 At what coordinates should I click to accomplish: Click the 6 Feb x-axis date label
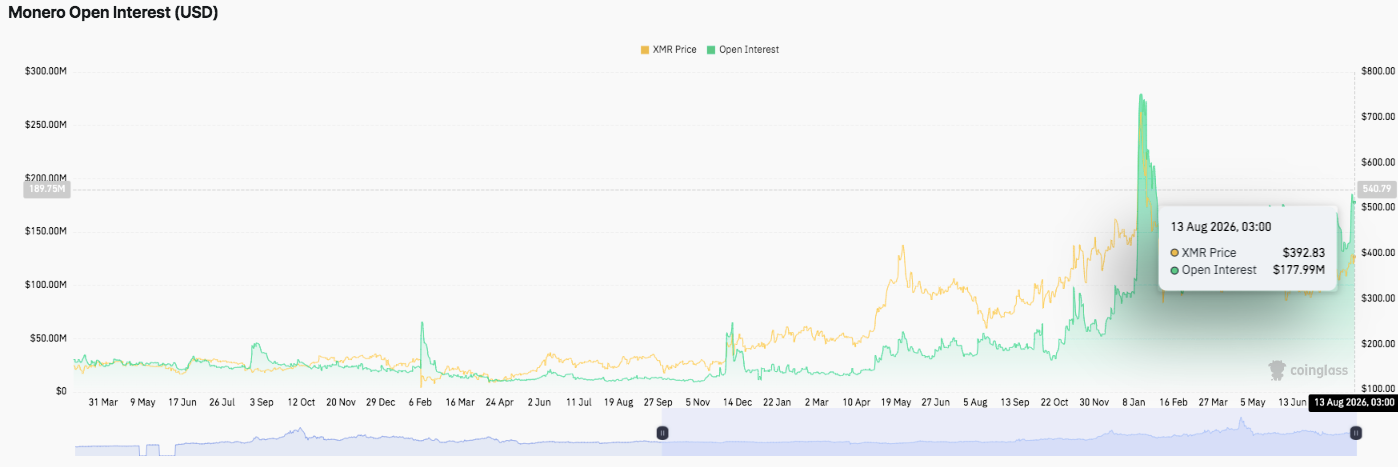(422, 402)
